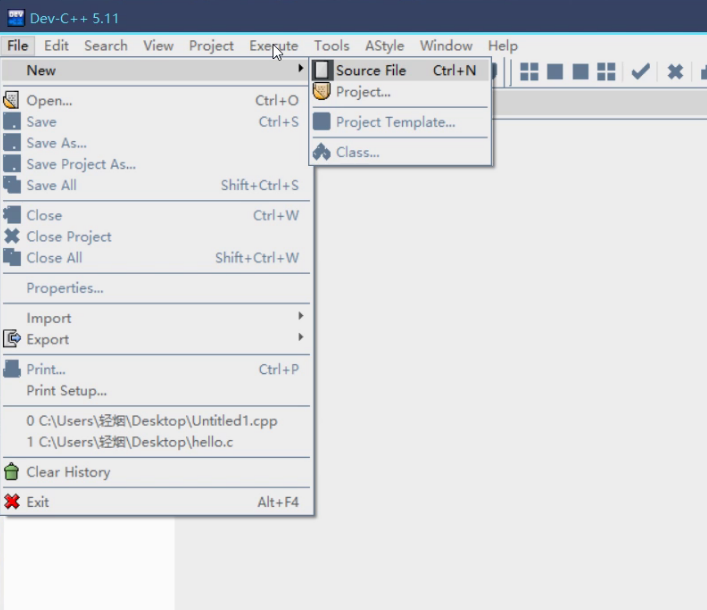This screenshot has height=610, width=707.
Task: Click the Dev-C++ app icon in title bar
Action: pyautogui.click(x=15, y=17)
